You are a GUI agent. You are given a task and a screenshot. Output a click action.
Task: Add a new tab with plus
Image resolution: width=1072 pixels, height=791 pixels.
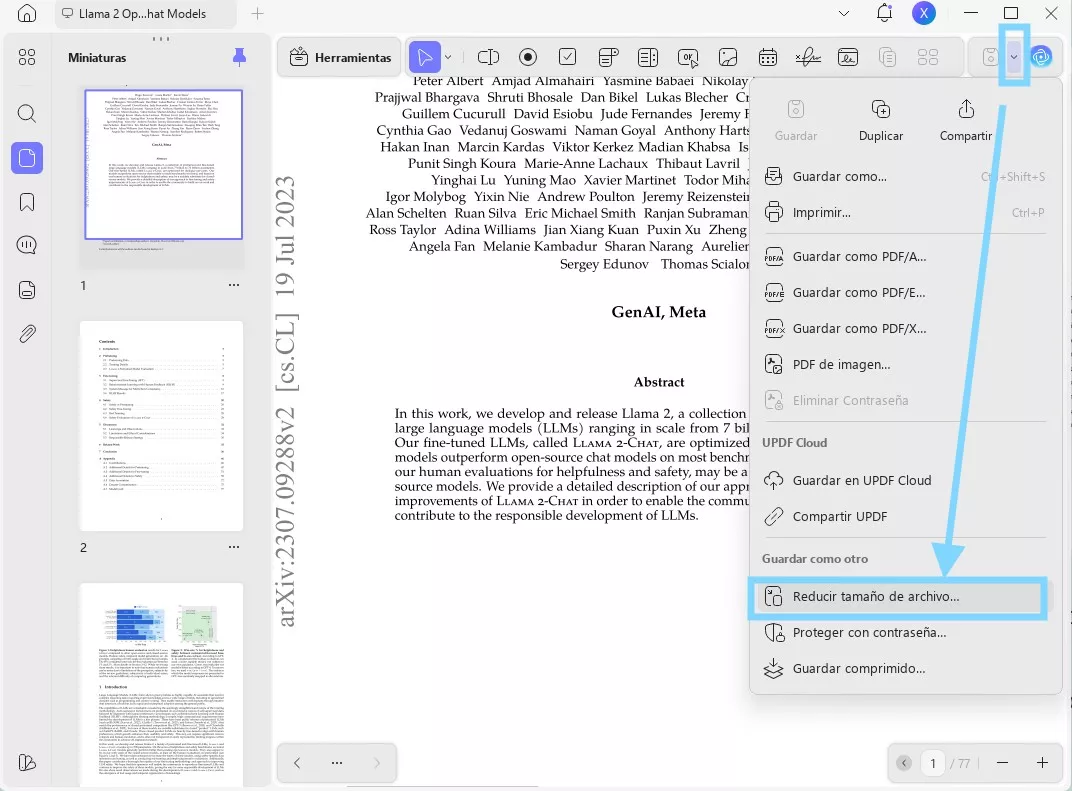[257, 14]
